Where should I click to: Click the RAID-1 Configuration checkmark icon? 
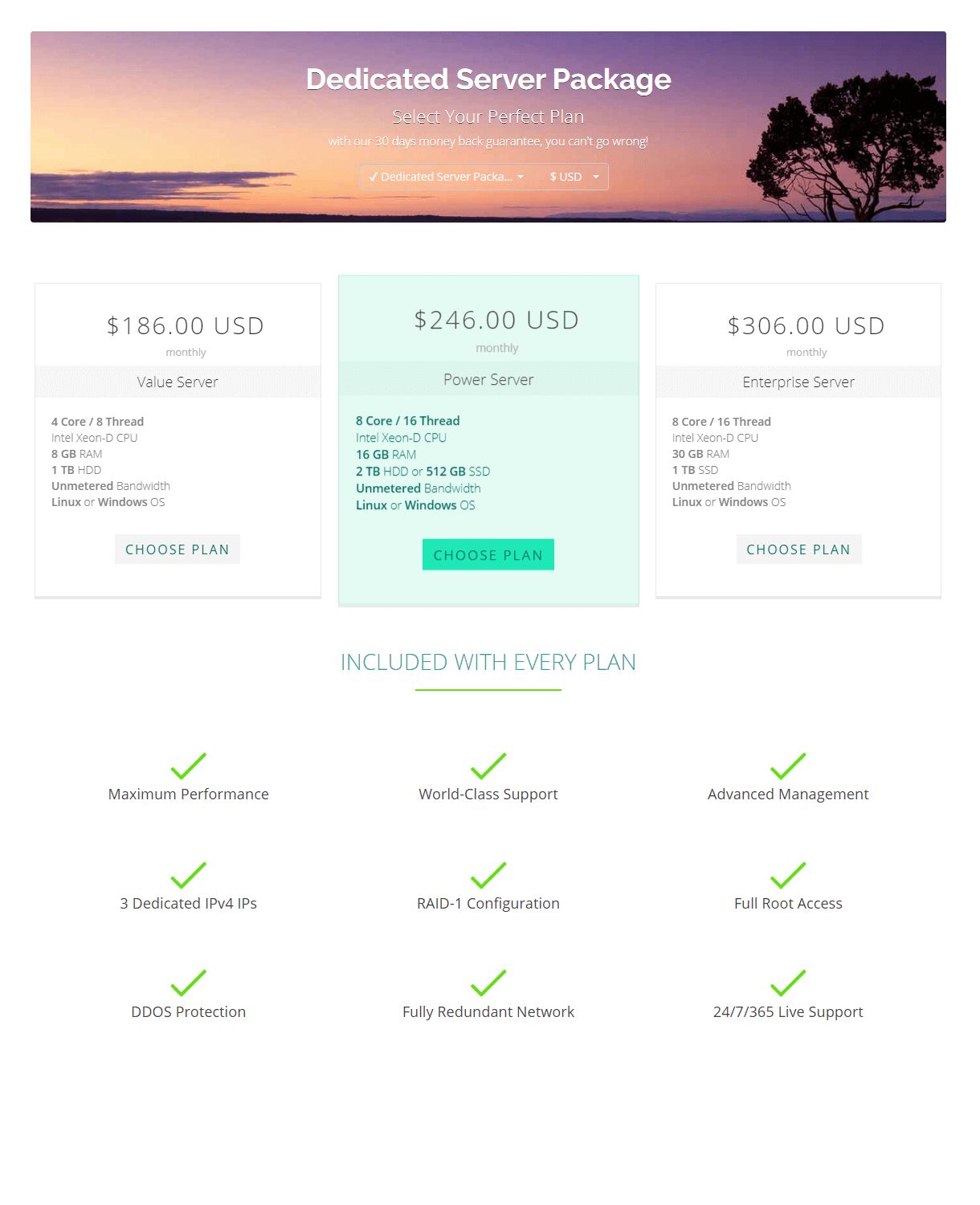click(x=488, y=875)
